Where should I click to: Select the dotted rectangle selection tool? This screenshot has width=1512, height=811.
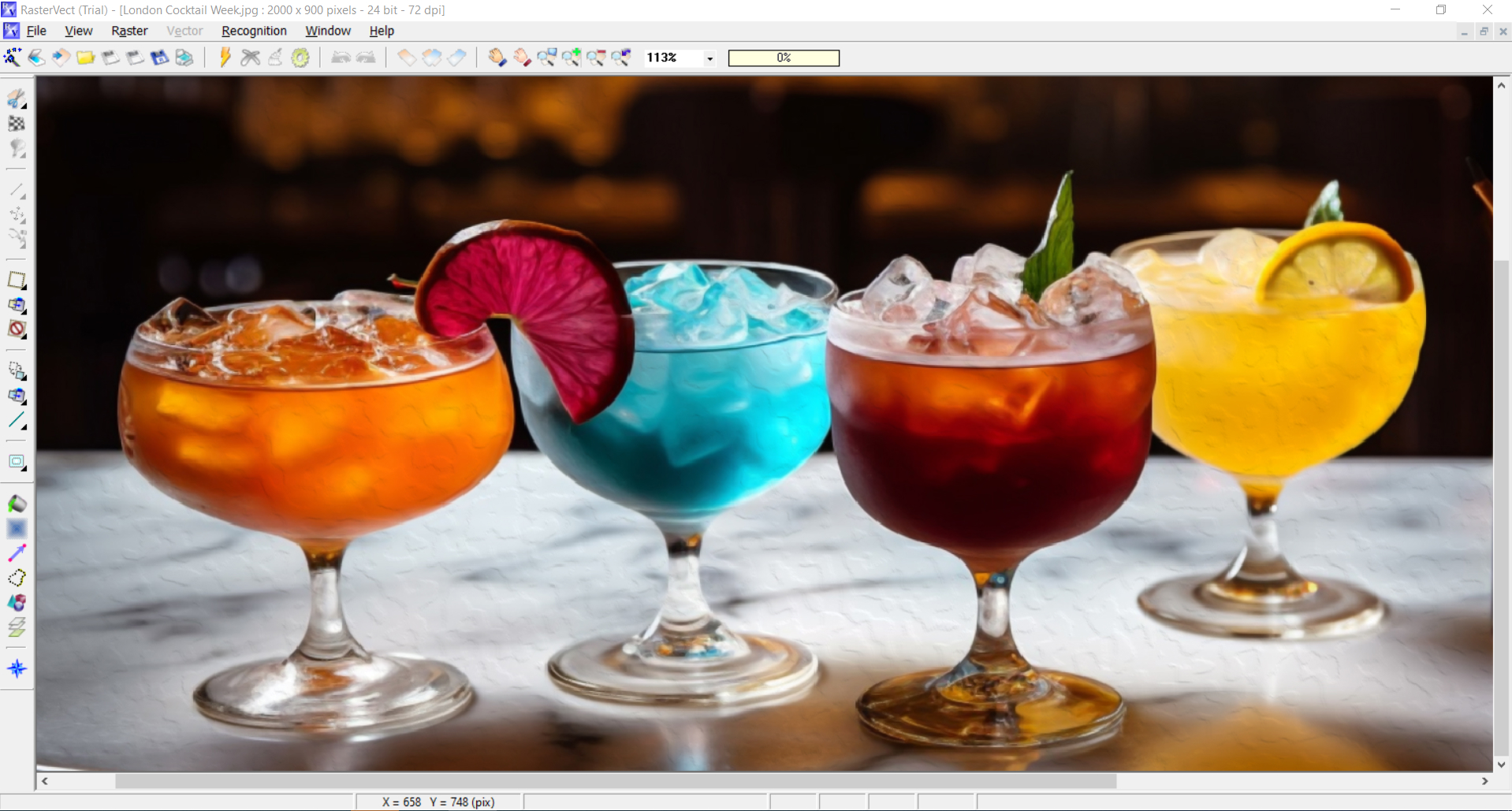(x=17, y=281)
